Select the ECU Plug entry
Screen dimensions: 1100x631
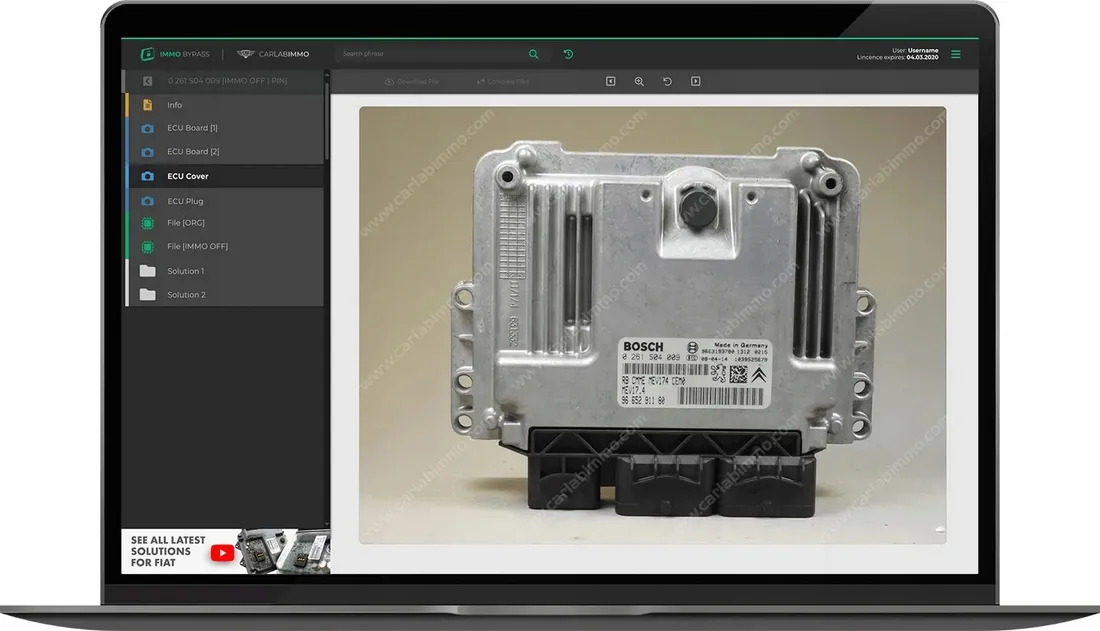click(x=224, y=201)
